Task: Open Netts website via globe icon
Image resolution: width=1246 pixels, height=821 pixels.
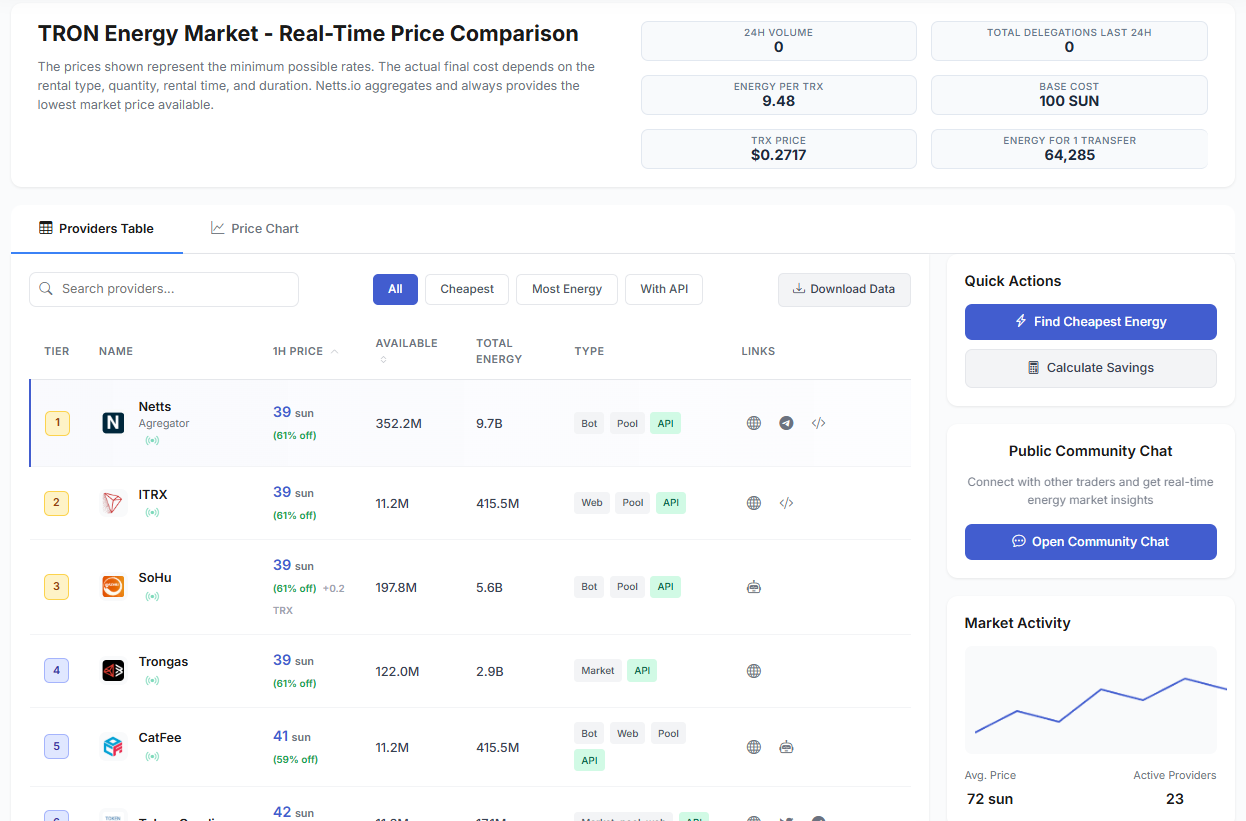Action: pos(754,423)
